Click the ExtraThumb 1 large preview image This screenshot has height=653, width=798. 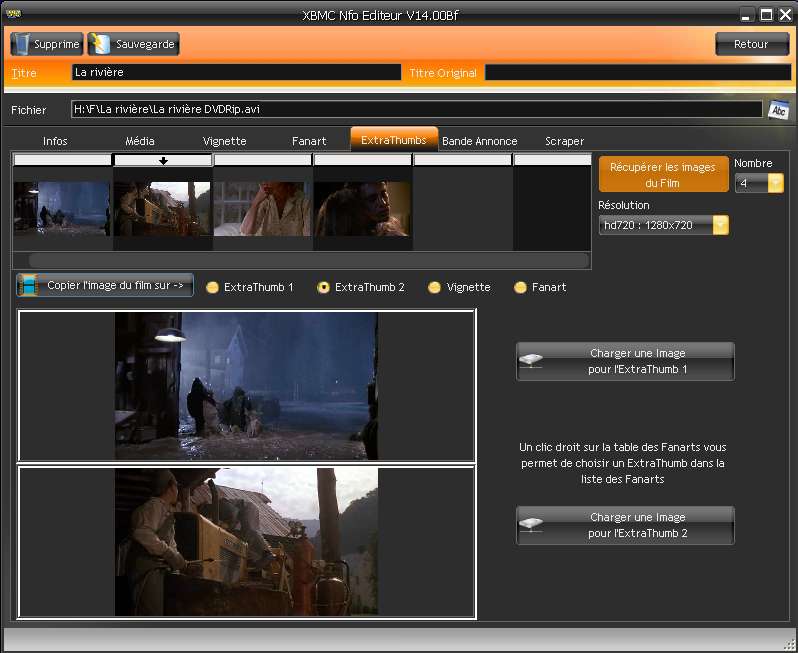pyautogui.click(x=246, y=385)
